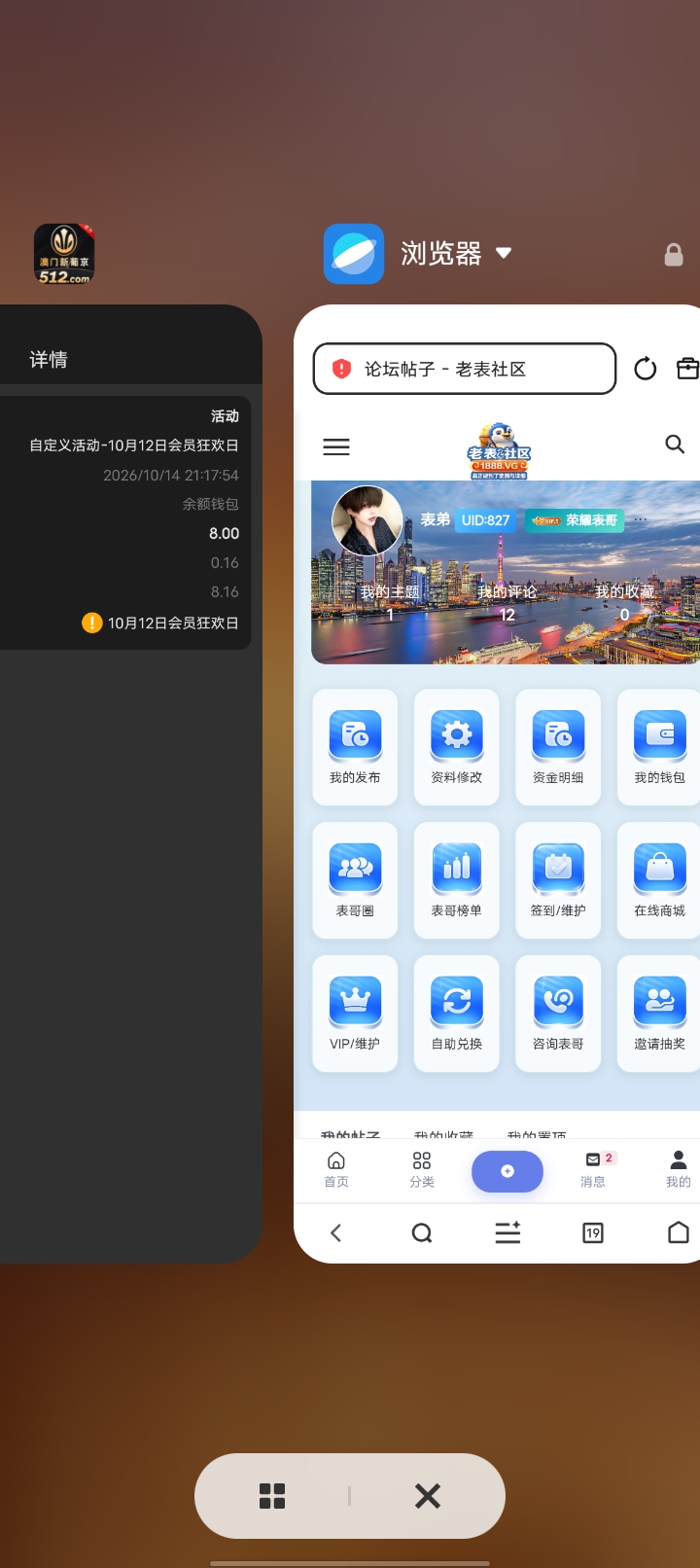Screen dimensions: 700x1568
Task: Open 在线商城 shop icon
Action: (x=660, y=868)
